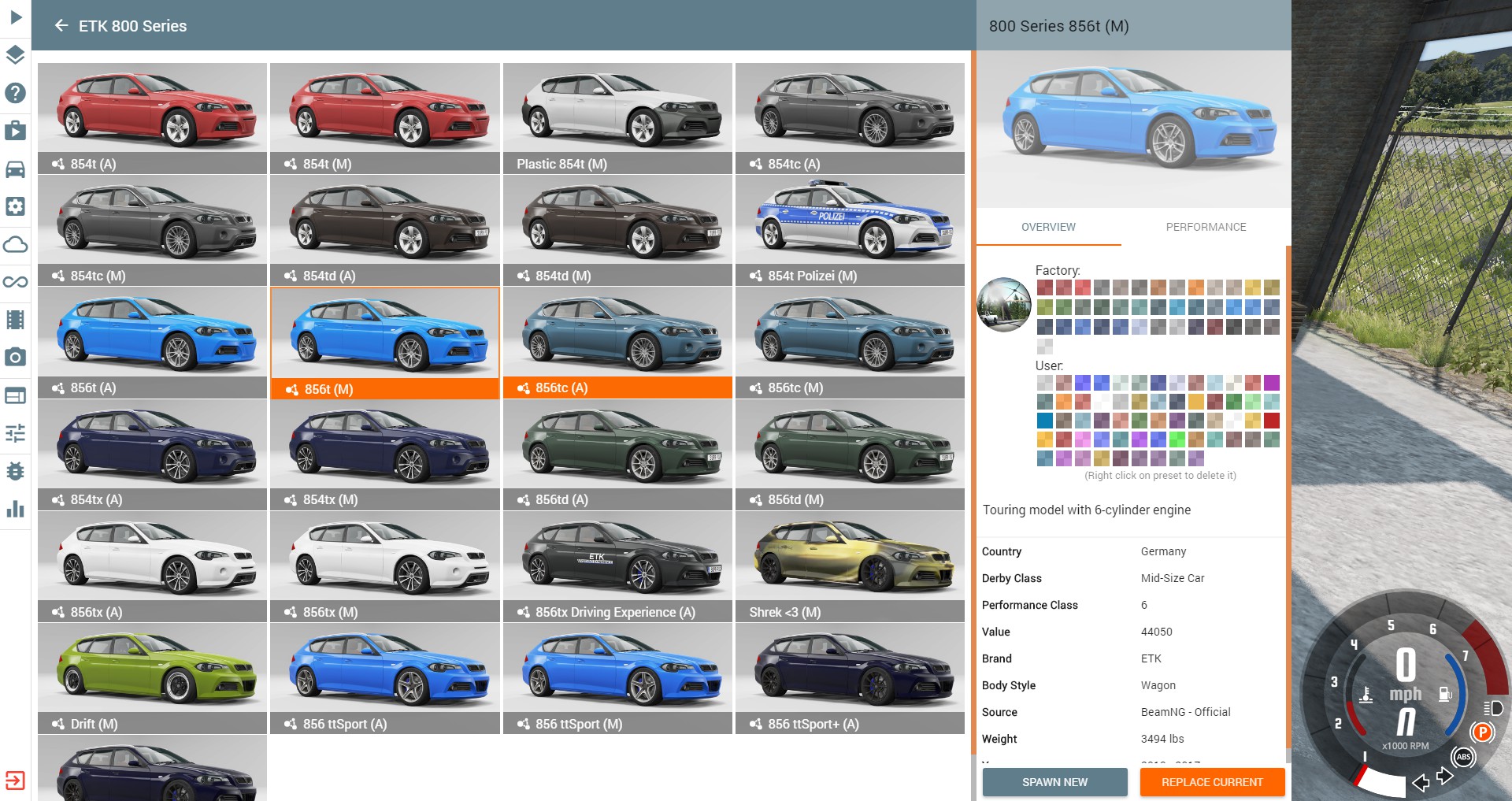Image resolution: width=1512 pixels, height=801 pixels.
Task: Pick the magenta user color preset
Action: tap(1271, 383)
